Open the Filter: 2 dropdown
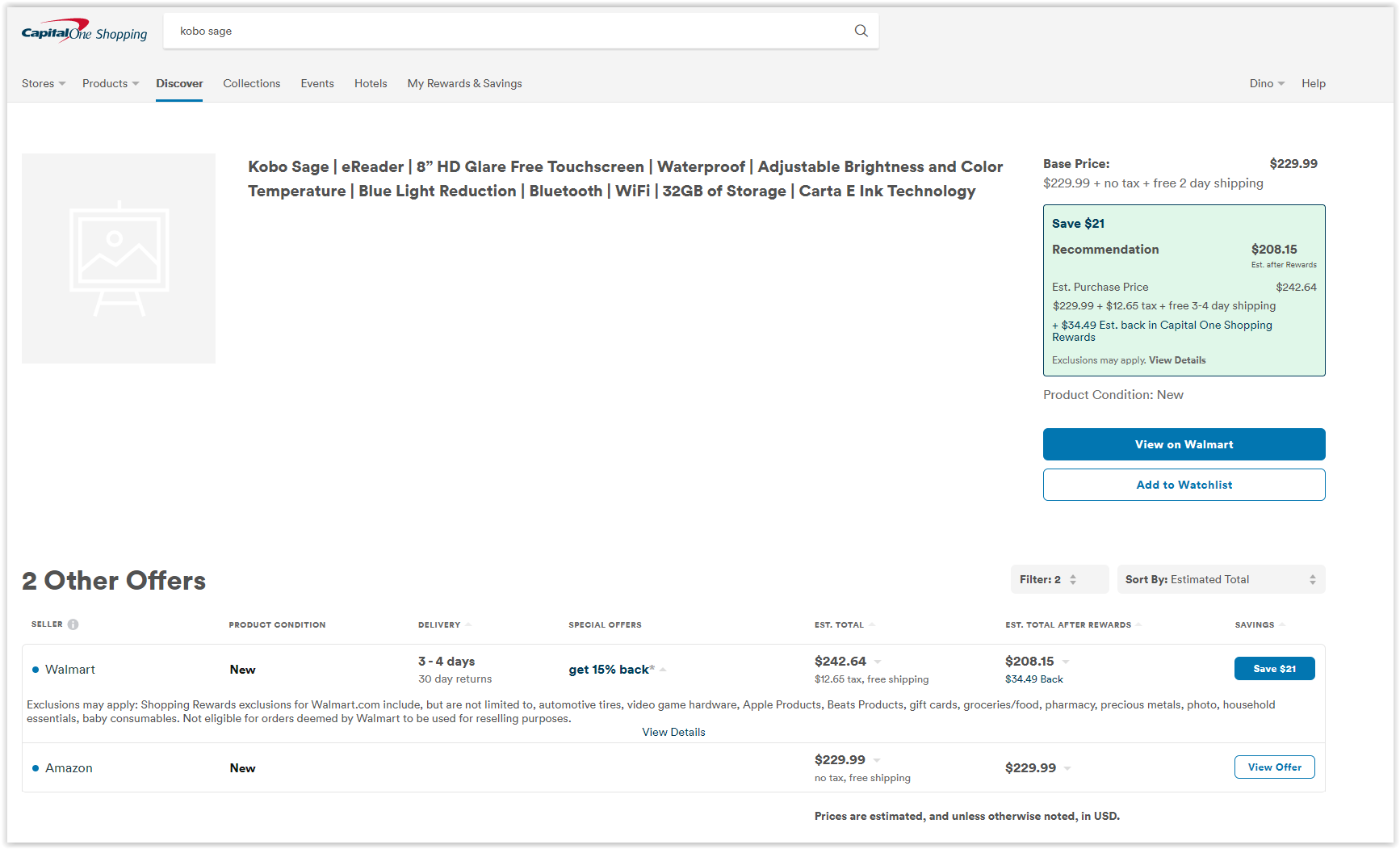This screenshot has width=1400, height=849. click(1059, 579)
